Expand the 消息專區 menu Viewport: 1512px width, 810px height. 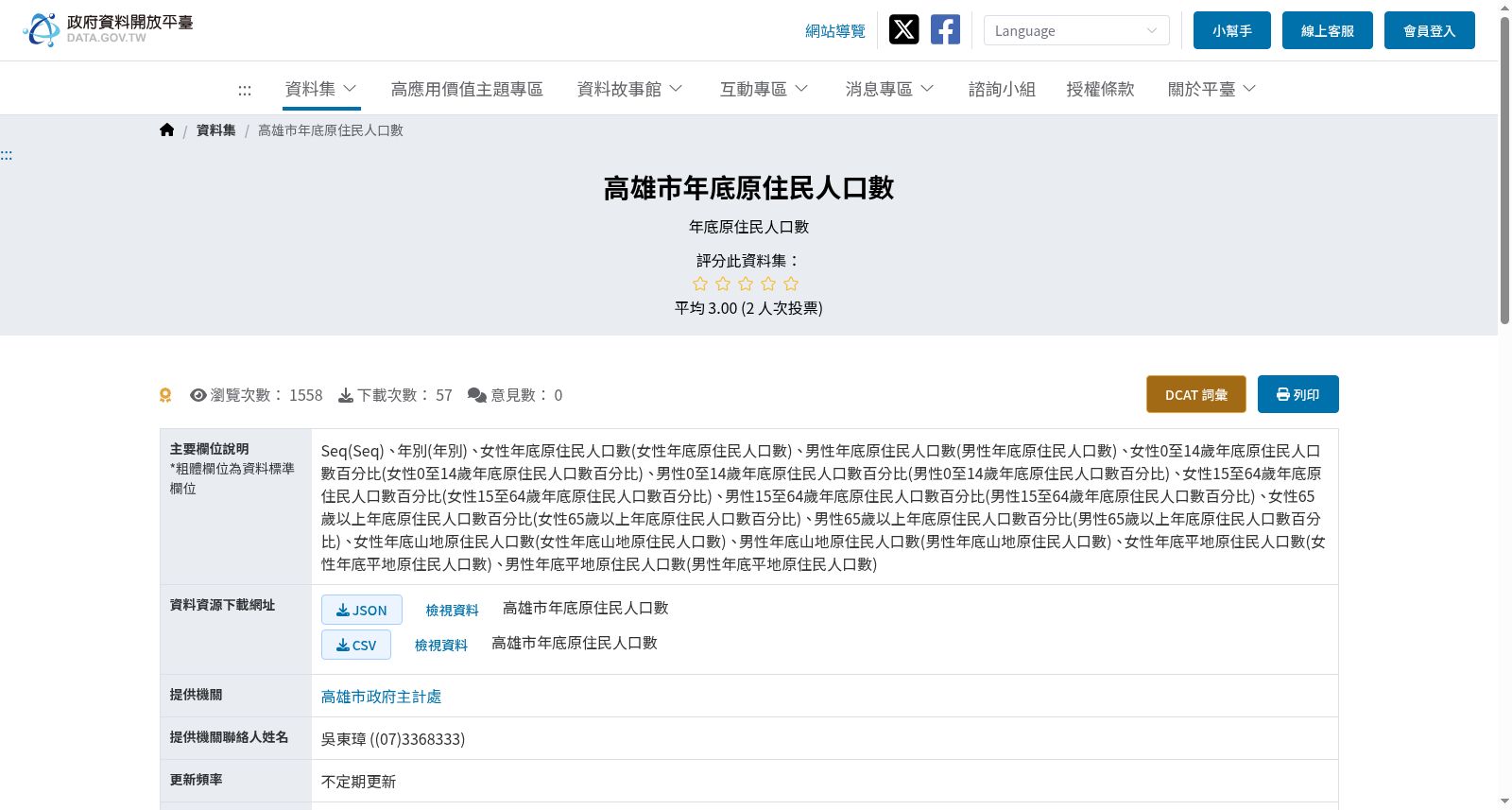click(x=890, y=89)
